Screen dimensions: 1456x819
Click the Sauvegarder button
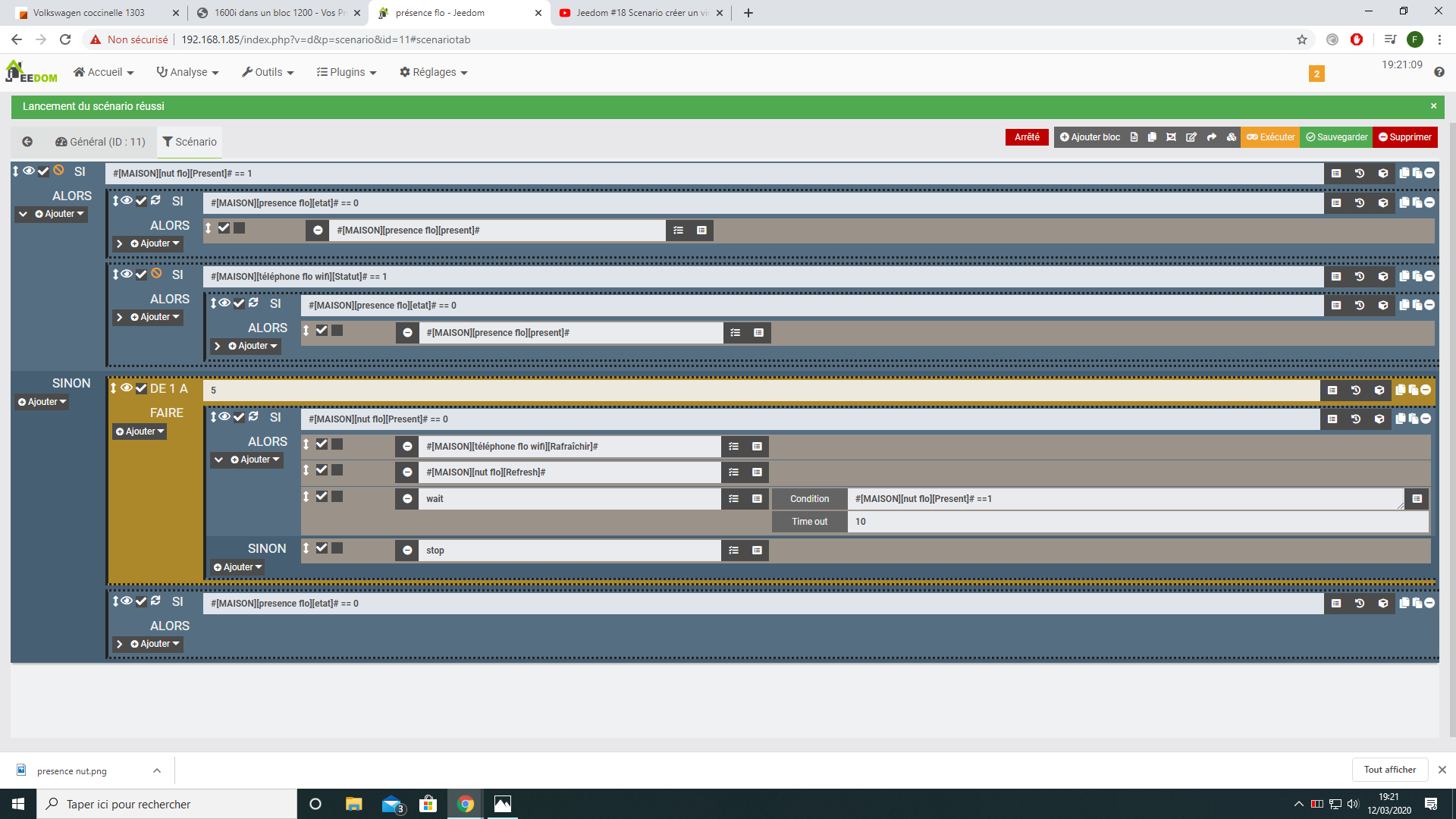[x=1337, y=137]
